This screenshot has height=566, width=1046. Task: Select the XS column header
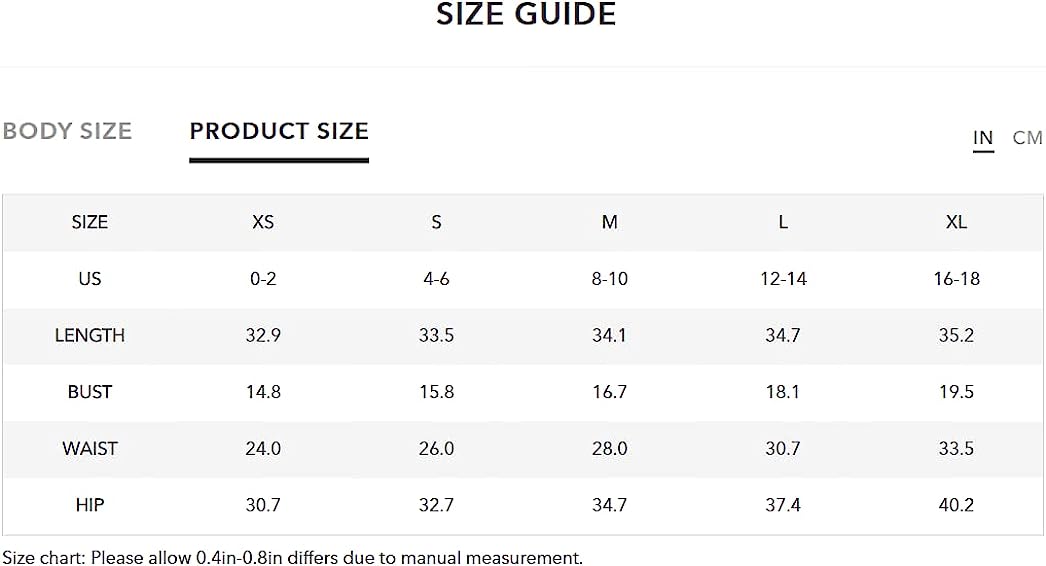[263, 222]
